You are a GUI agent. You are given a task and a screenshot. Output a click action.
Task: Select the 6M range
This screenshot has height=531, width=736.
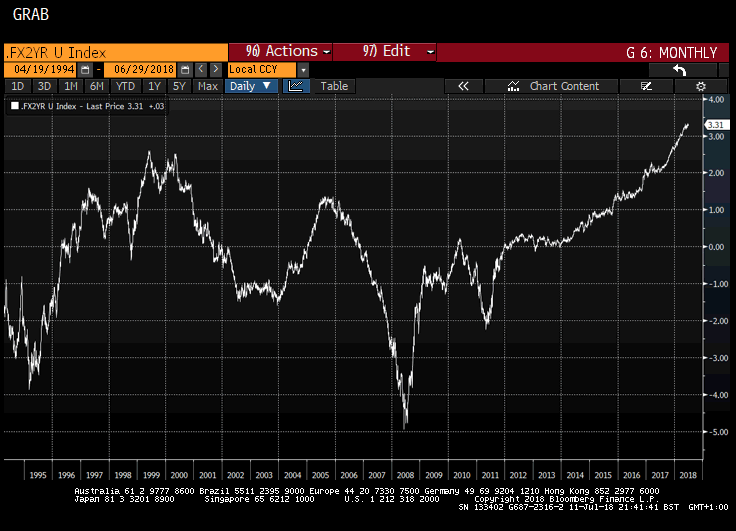97,86
